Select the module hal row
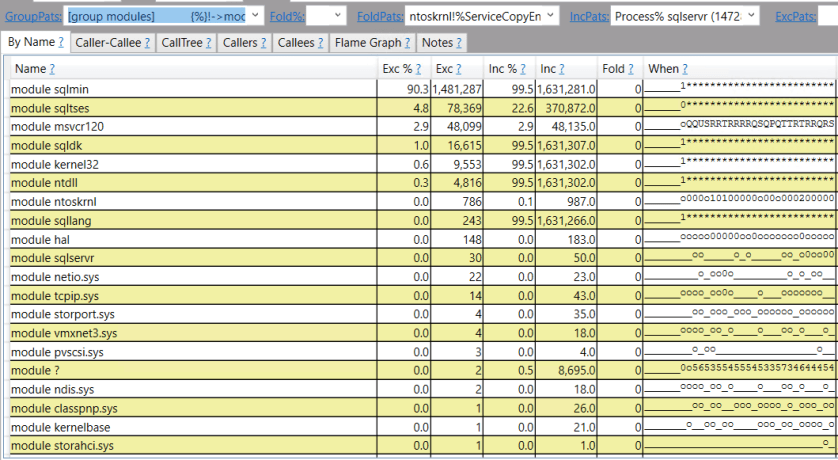This screenshot has height=460, width=838. (422, 239)
